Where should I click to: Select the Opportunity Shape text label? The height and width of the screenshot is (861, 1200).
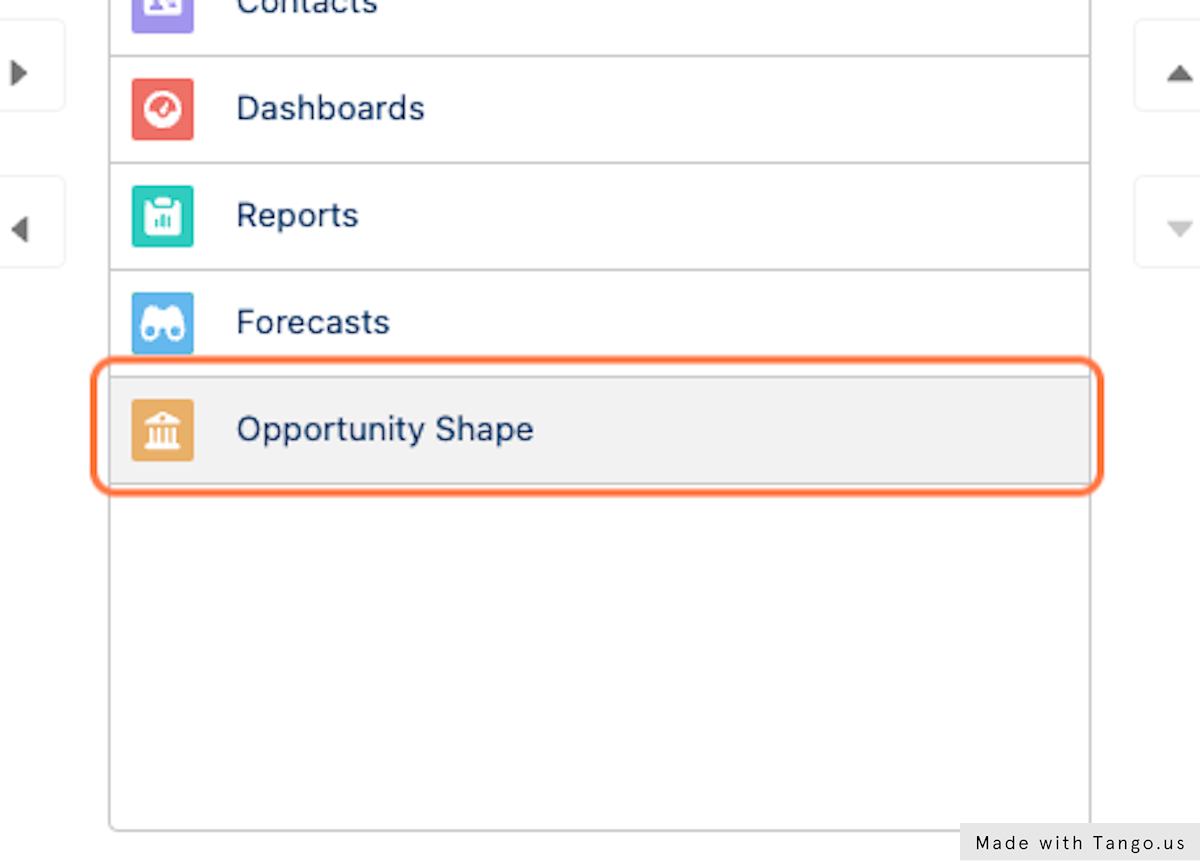click(385, 430)
